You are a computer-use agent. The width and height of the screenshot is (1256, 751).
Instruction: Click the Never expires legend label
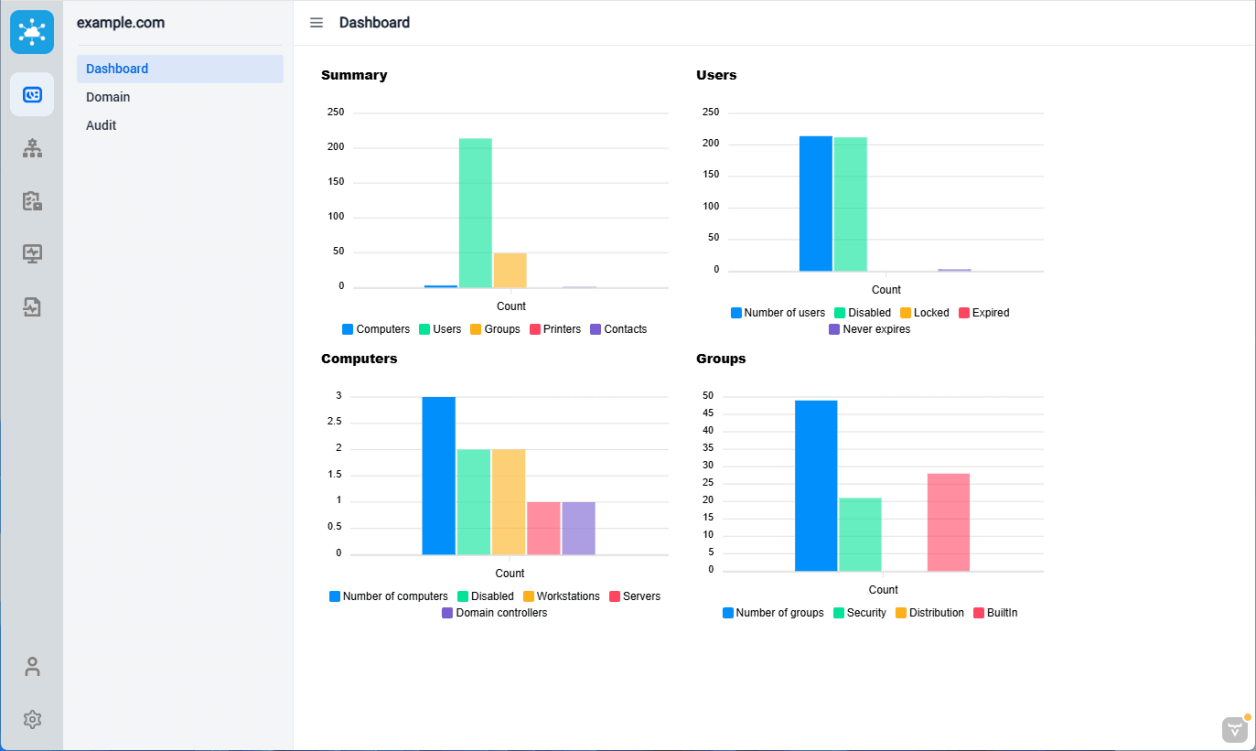coord(876,329)
